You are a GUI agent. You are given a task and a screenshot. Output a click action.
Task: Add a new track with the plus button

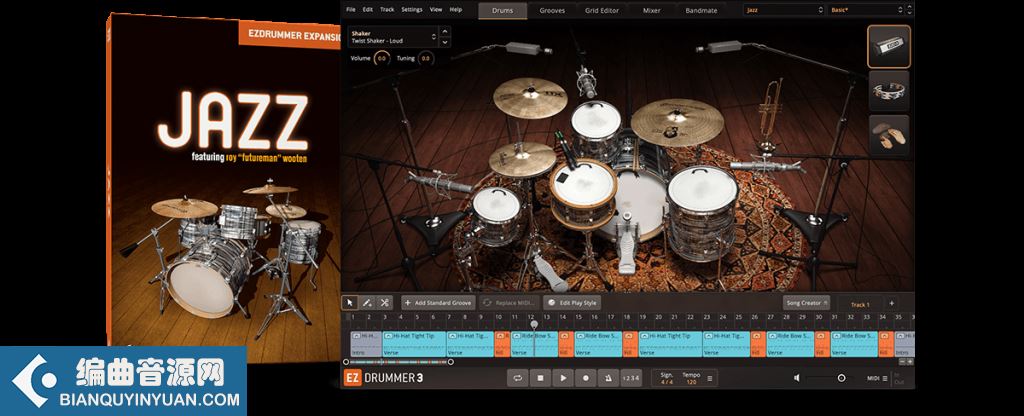[891, 304]
